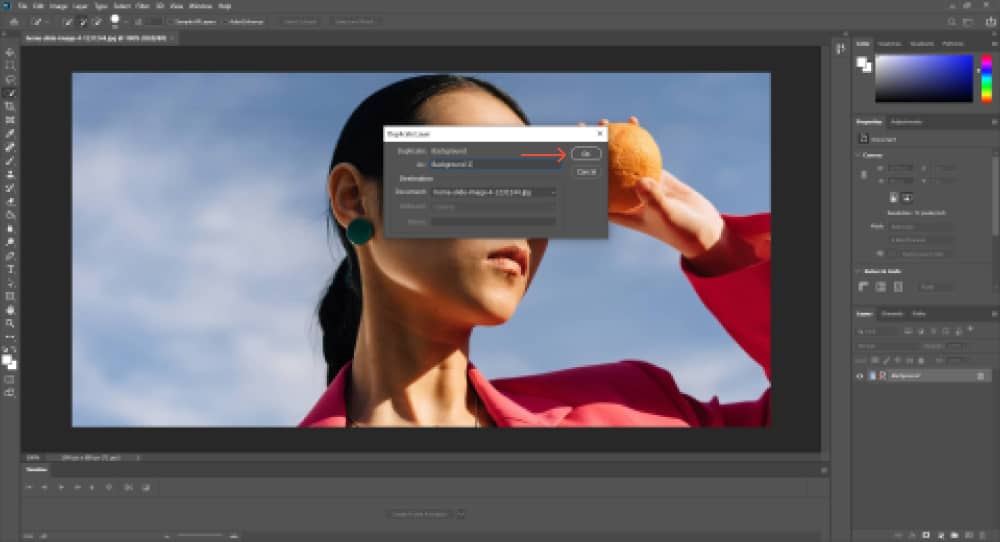Confirm with OK in Duplicate Layer dialog
Image resolution: width=1000 pixels, height=542 pixels.
click(x=585, y=154)
